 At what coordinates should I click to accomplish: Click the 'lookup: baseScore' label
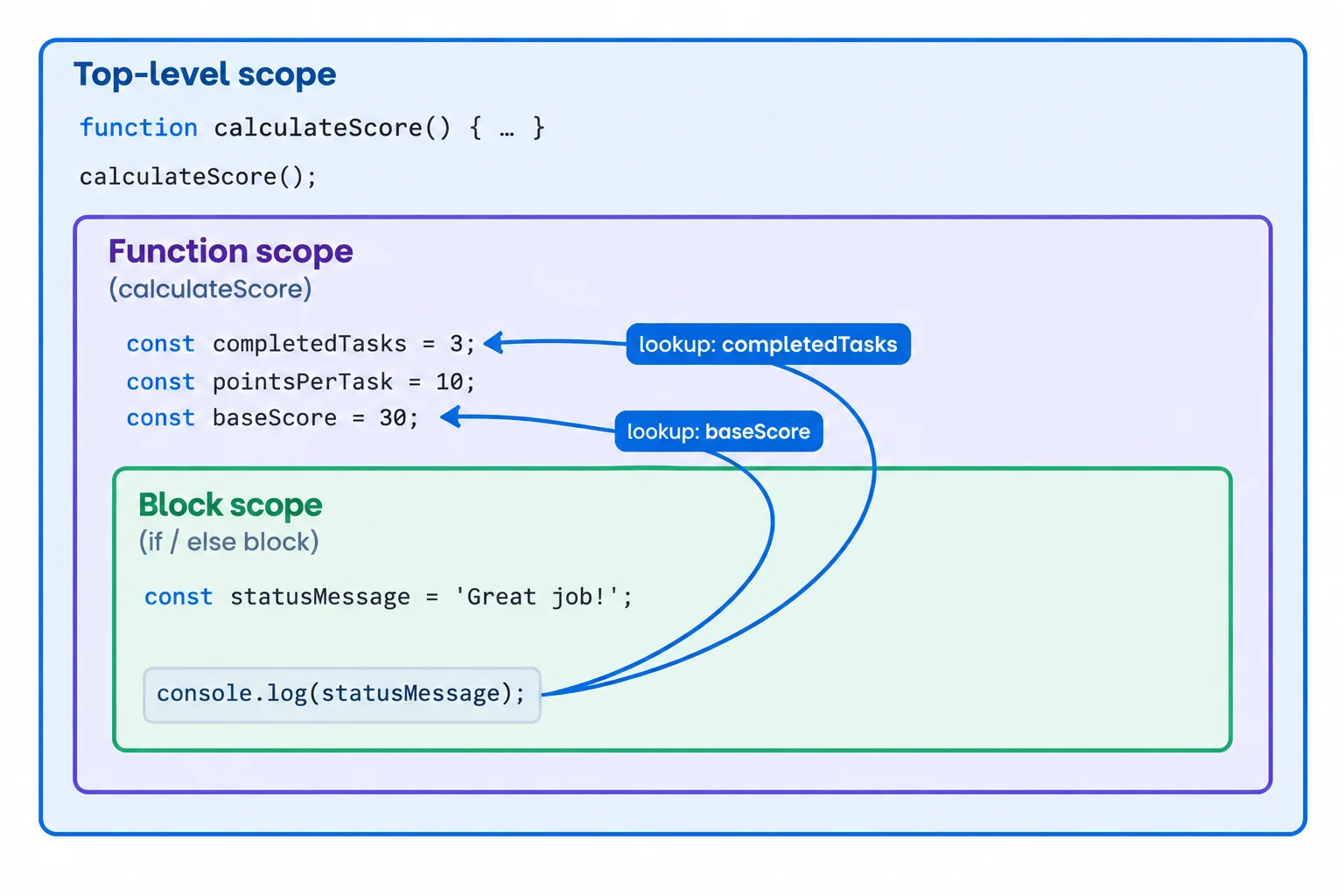(x=718, y=431)
